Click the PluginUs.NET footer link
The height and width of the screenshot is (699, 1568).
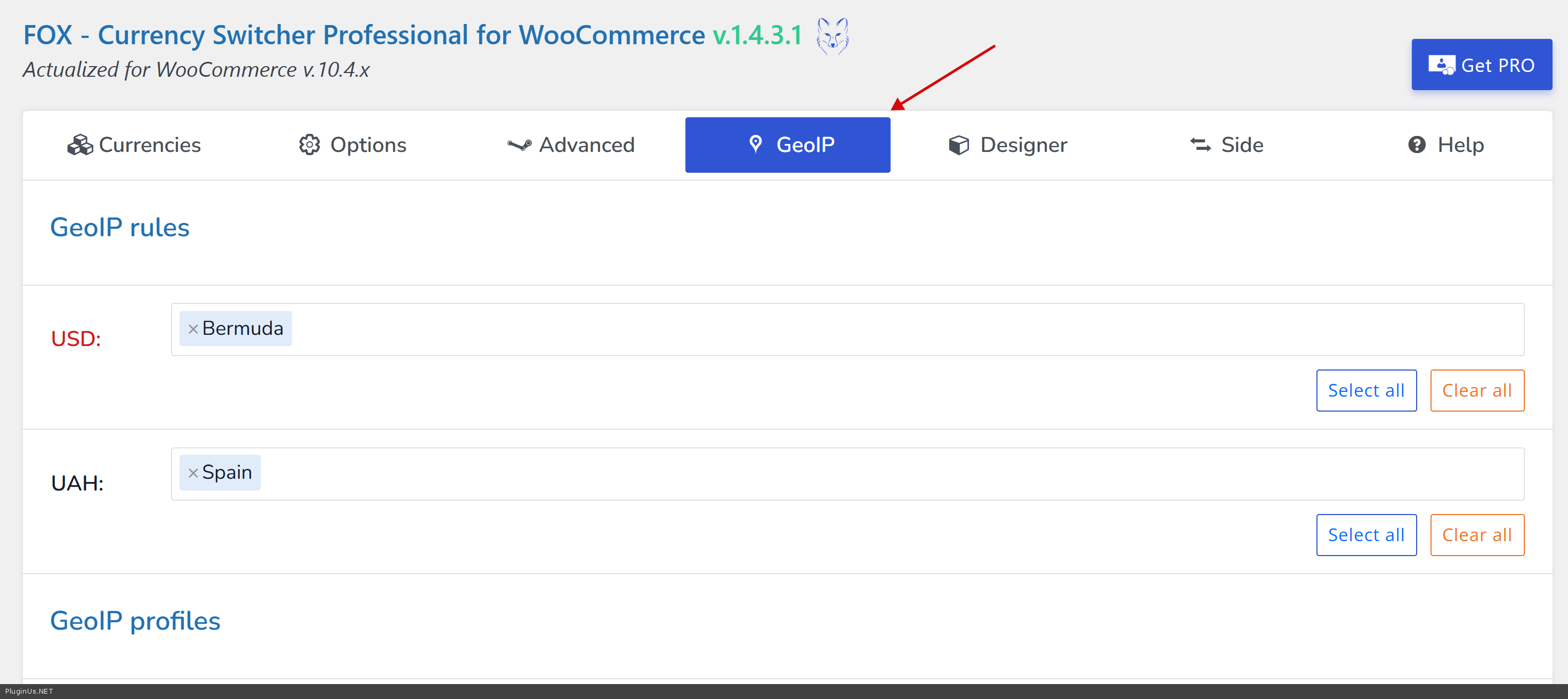tap(29, 691)
